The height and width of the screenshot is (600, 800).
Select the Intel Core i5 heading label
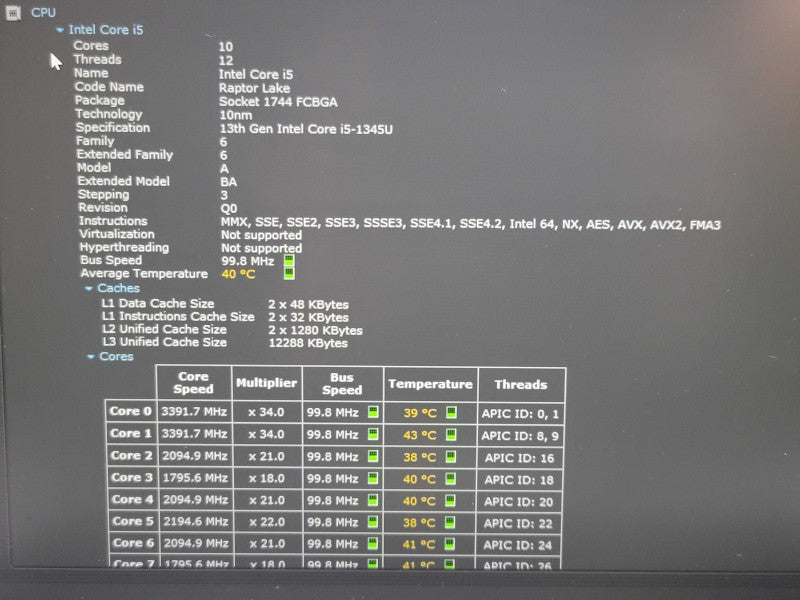click(106, 30)
